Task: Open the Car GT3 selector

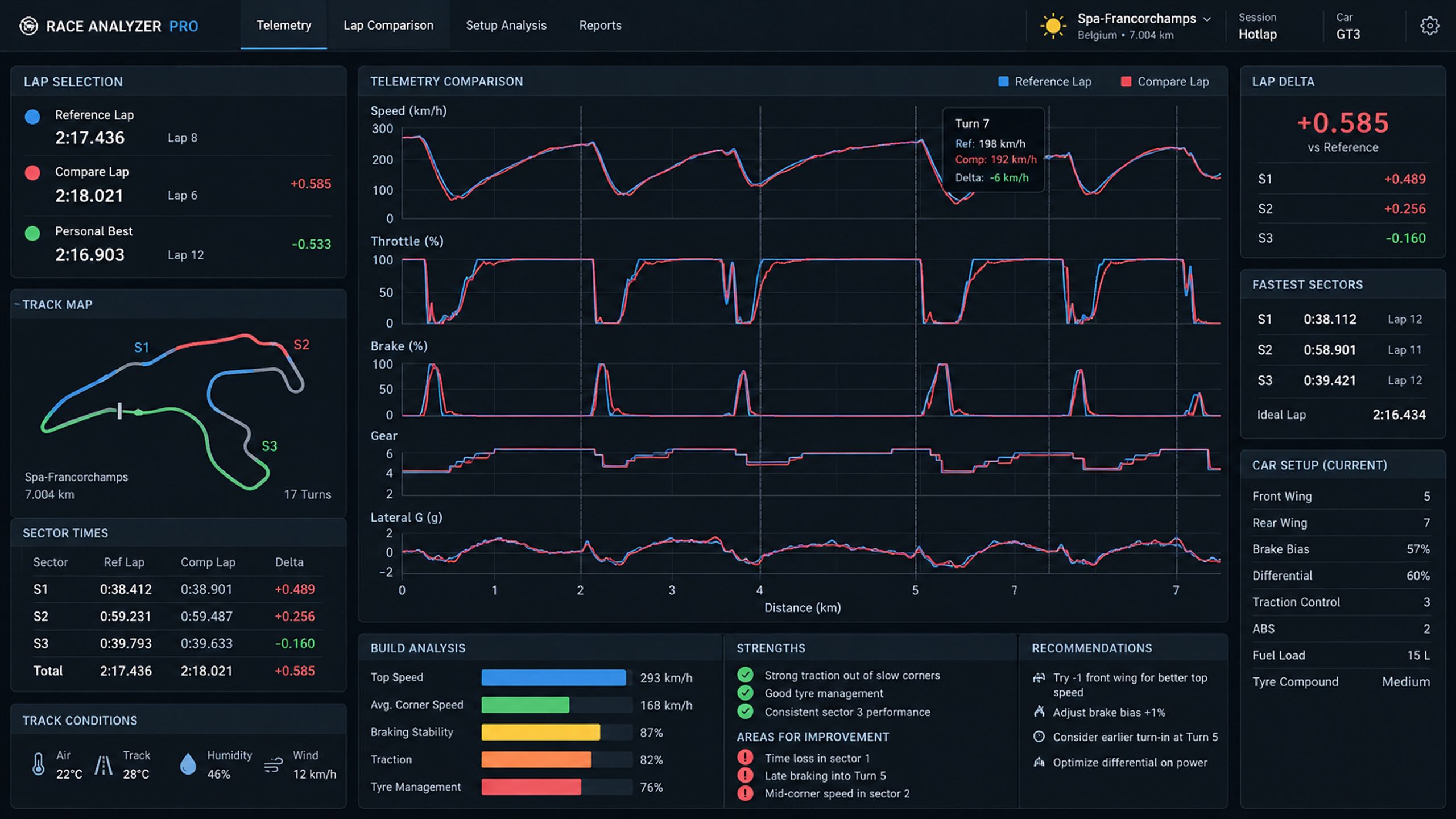Action: point(1348,26)
